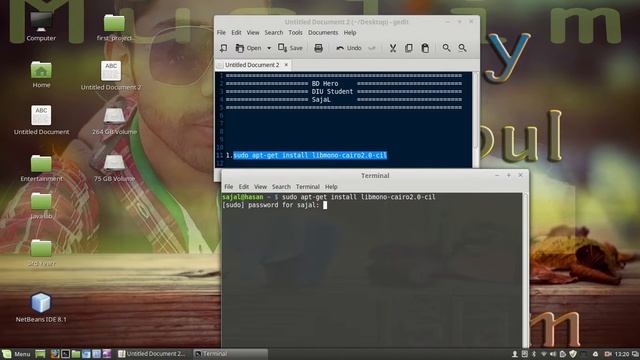The height and width of the screenshot is (360, 640).
Task: Launch Terminal from the panel launcher
Action: pyautogui.click(x=65, y=354)
